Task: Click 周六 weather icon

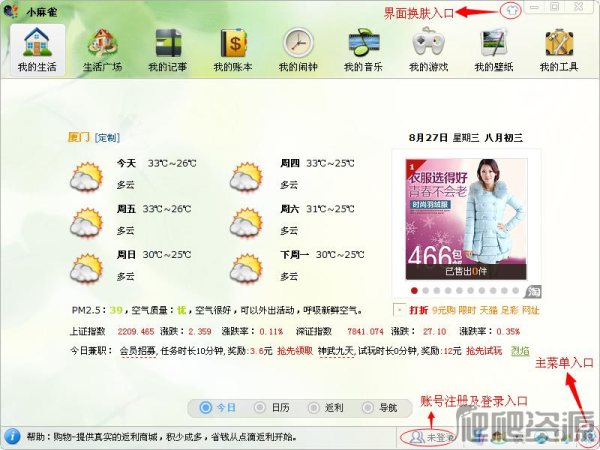Action: coord(246,223)
